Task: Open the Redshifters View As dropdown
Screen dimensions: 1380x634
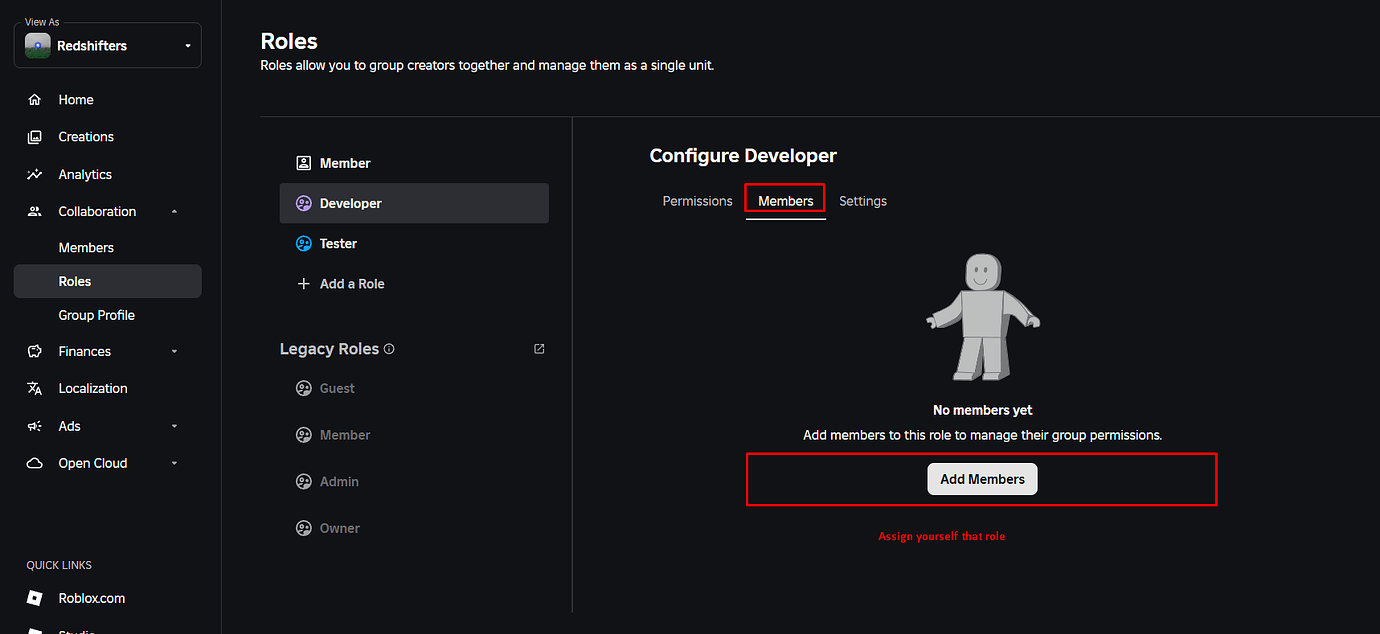Action: tap(108, 46)
